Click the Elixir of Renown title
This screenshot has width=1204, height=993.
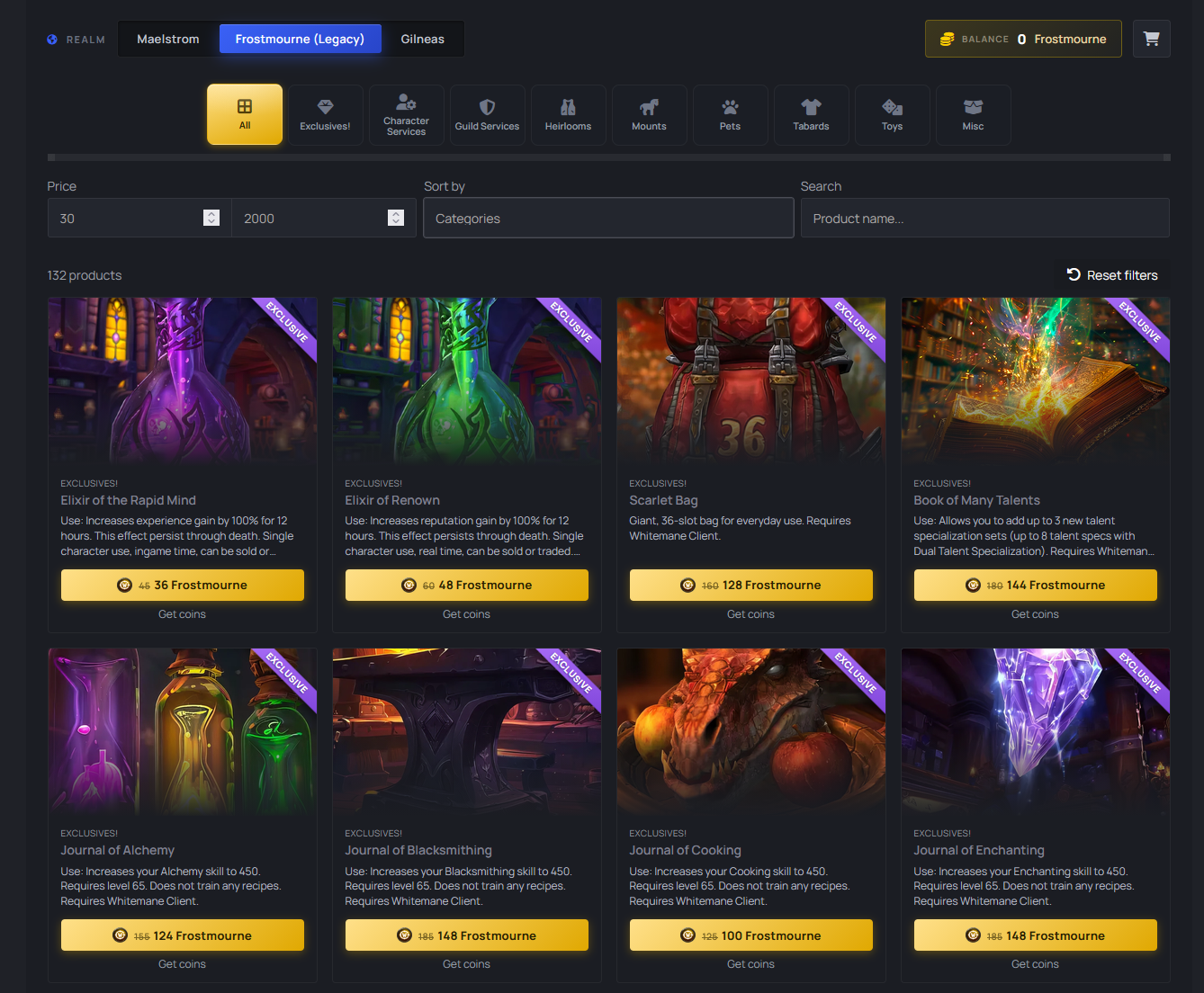pos(392,500)
